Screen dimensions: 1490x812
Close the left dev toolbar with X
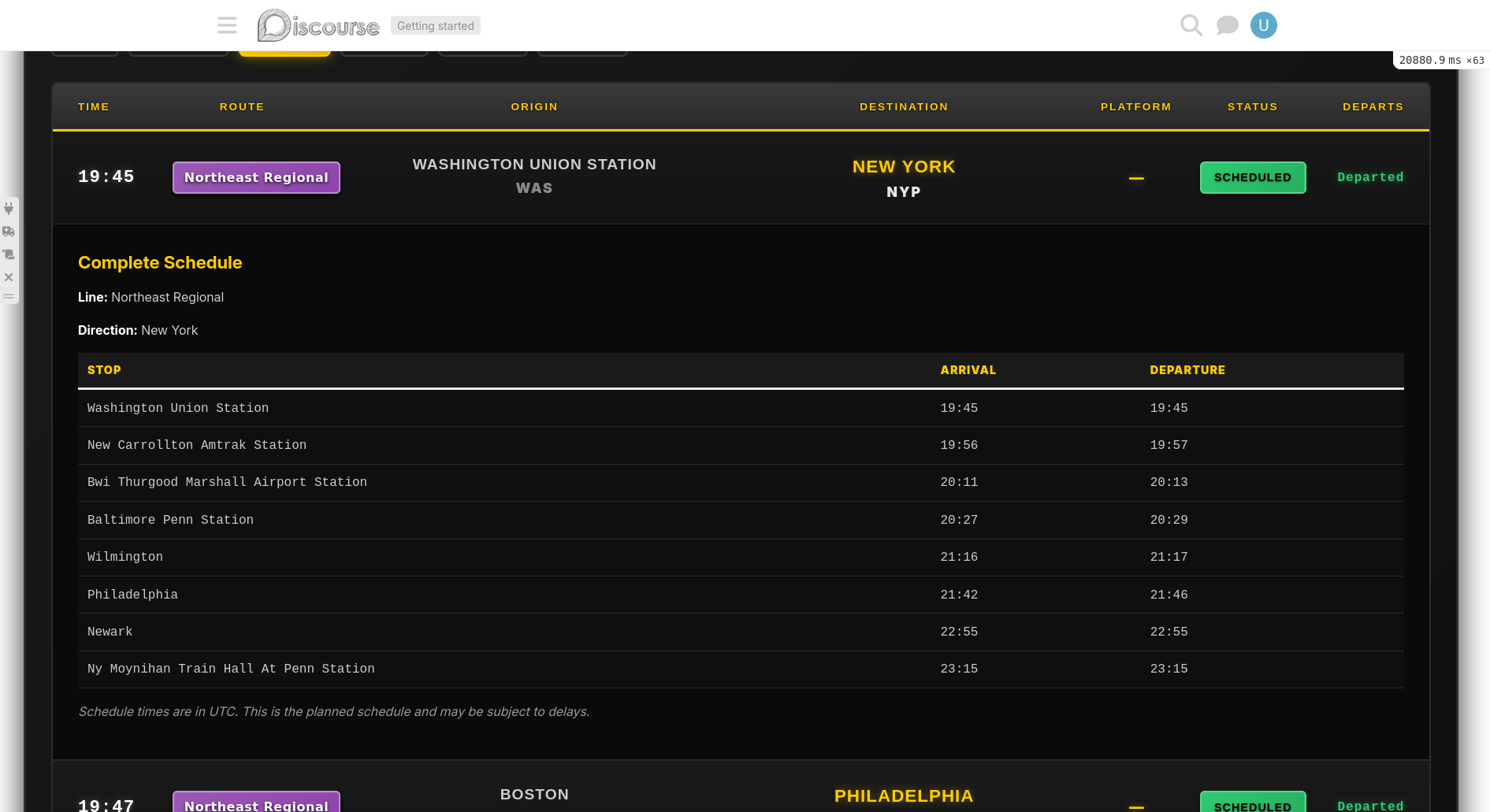point(9,277)
